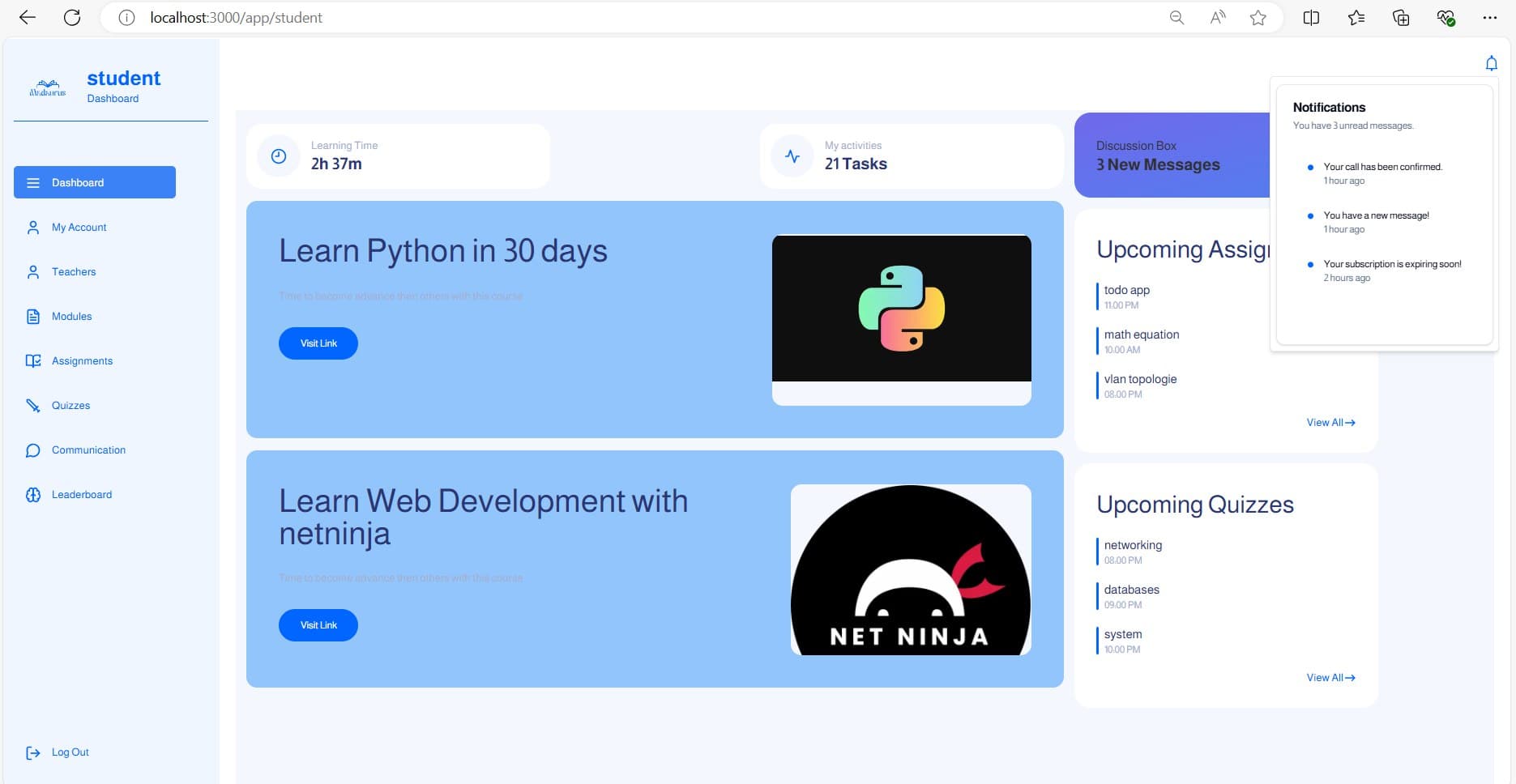The height and width of the screenshot is (784, 1516).
Task: Click the Python logo thumbnail
Action: click(x=901, y=309)
